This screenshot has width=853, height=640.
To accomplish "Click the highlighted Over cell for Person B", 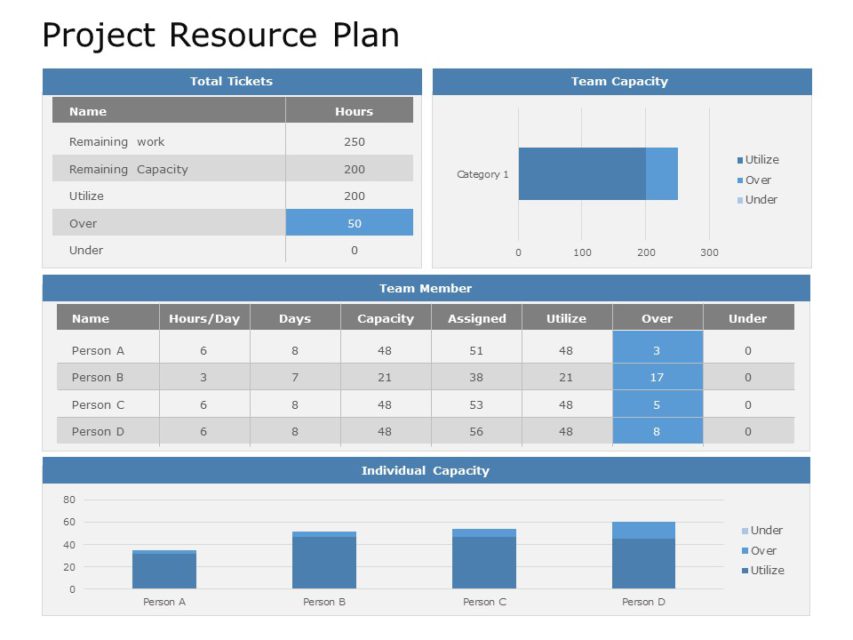I will (x=657, y=377).
